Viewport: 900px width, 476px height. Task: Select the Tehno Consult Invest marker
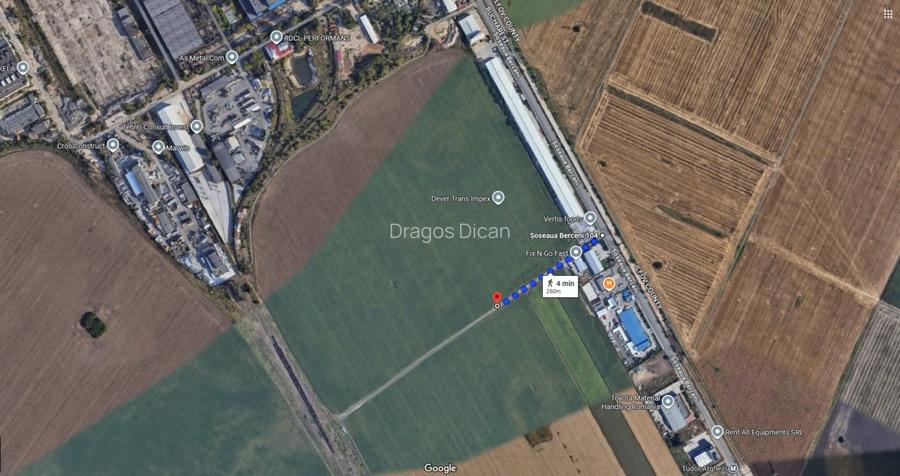[x=197, y=126]
